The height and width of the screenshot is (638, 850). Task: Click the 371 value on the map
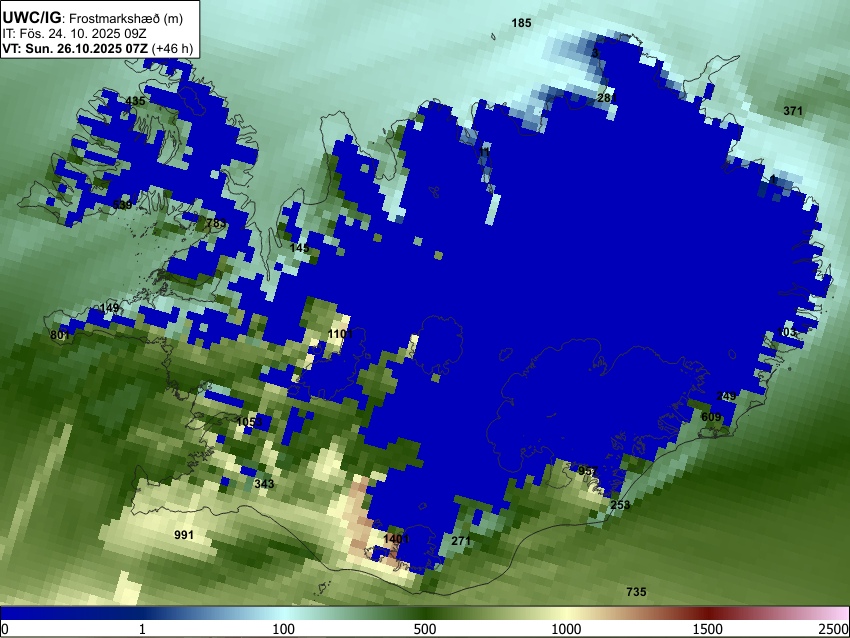pyautogui.click(x=793, y=111)
